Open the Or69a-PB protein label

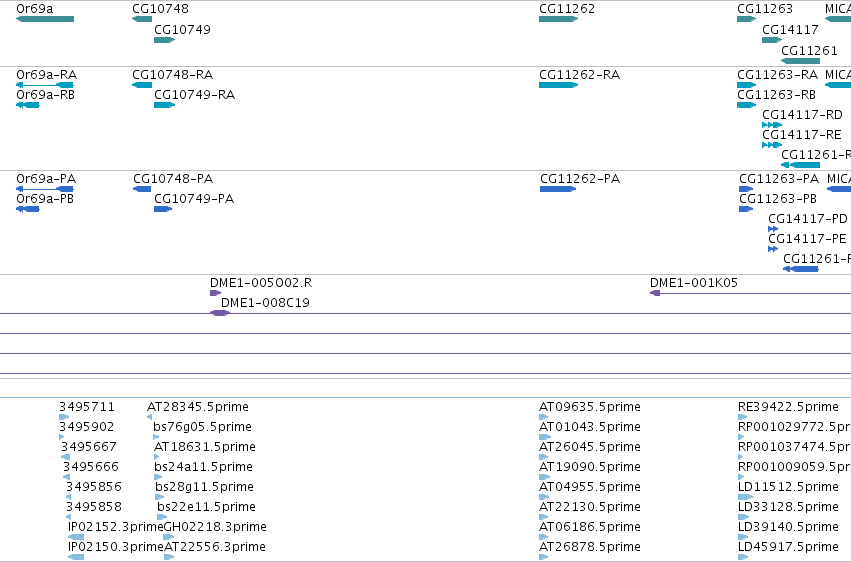tap(45, 199)
